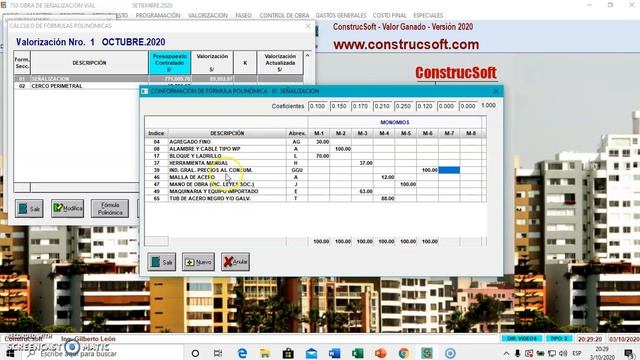640x360 pixels.
Task: Open the VALORIZACION menu
Action: 208,16
